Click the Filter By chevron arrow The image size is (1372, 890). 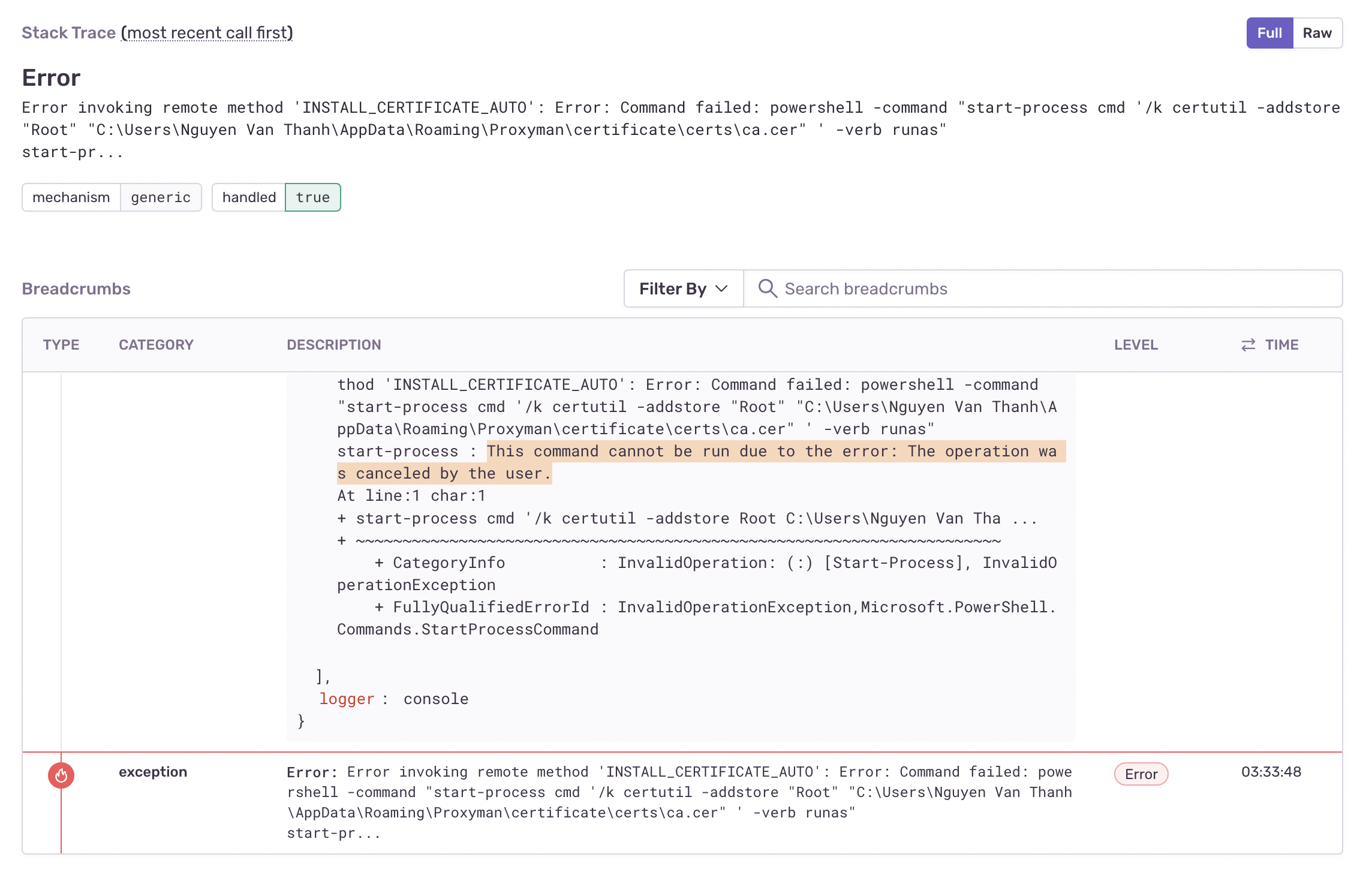click(721, 288)
